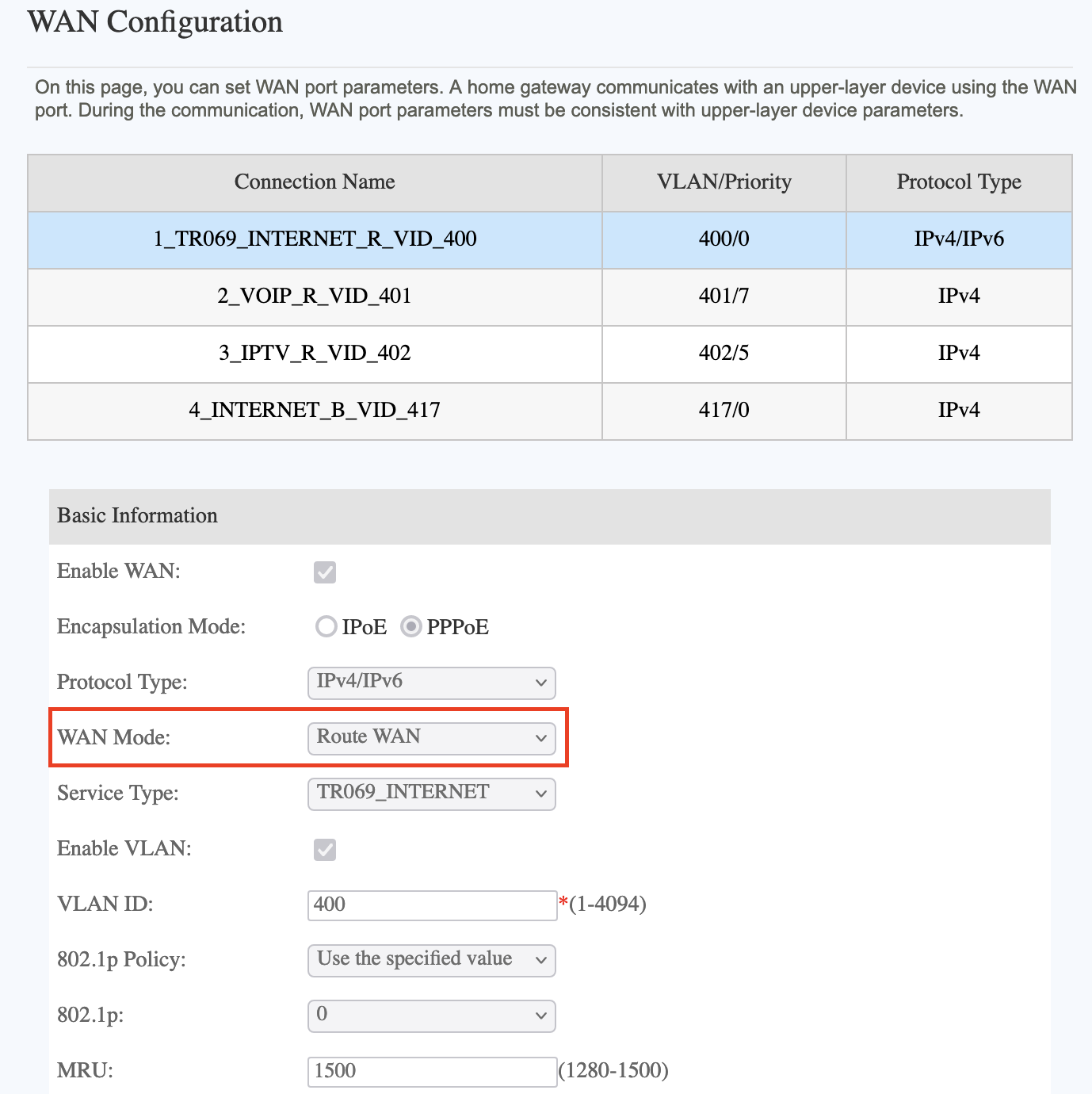Open the 802.1p priority value dropdown

(x=431, y=1016)
